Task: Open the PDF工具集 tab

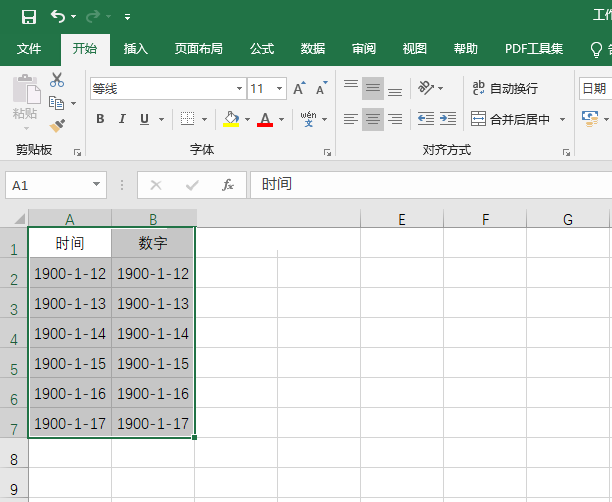Action: (534, 48)
